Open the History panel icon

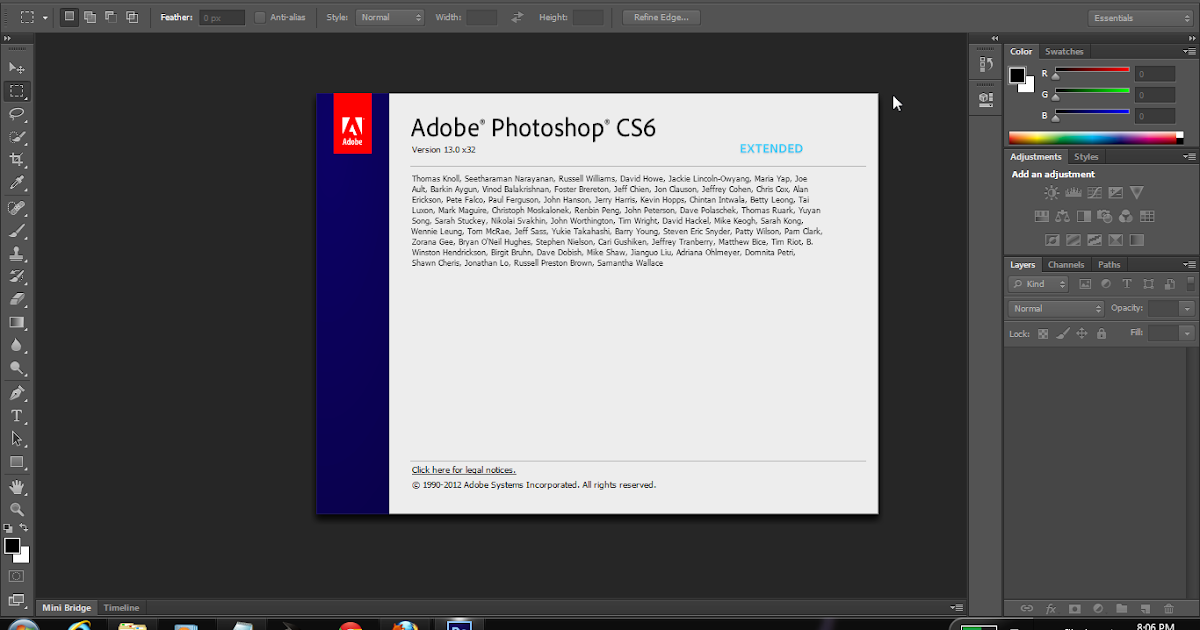[986, 64]
